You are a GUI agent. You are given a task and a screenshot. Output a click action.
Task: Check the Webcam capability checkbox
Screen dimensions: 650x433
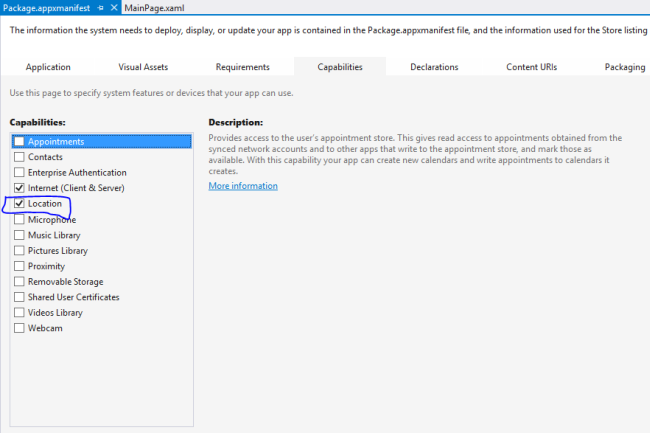(x=19, y=328)
